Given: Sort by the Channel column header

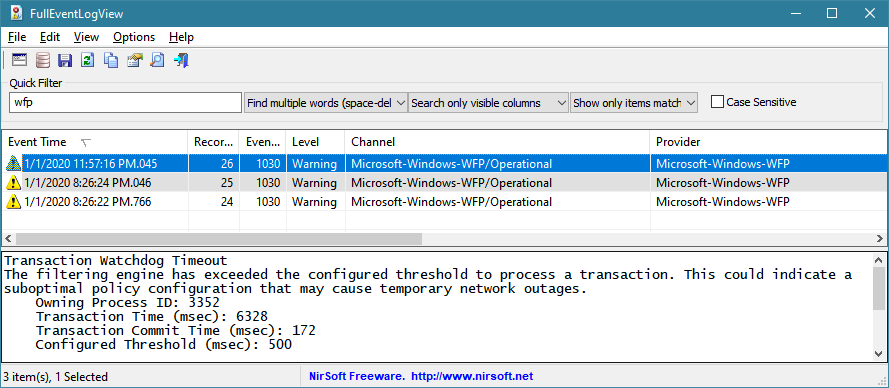Looking at the screenshot, I should (x=497, y=142).
